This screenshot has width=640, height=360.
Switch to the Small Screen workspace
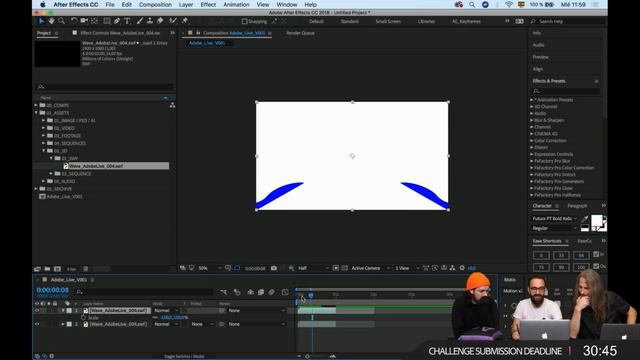(388, 21)
